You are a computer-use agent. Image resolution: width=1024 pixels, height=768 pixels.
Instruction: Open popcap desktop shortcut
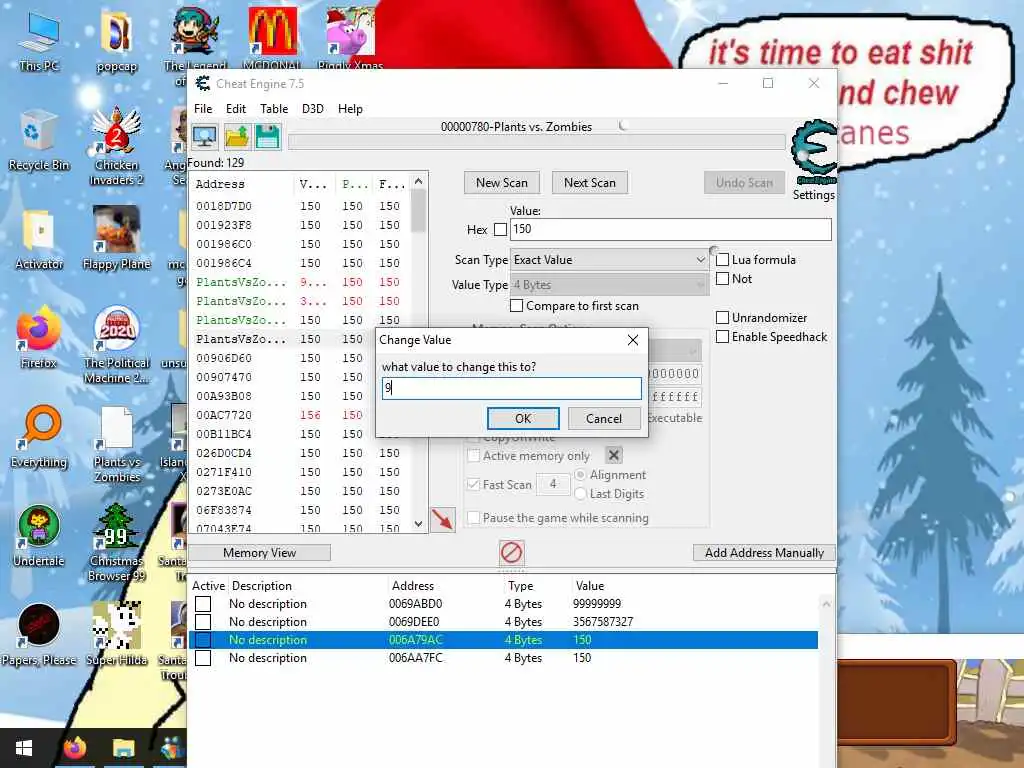click(x=117, y=41)
